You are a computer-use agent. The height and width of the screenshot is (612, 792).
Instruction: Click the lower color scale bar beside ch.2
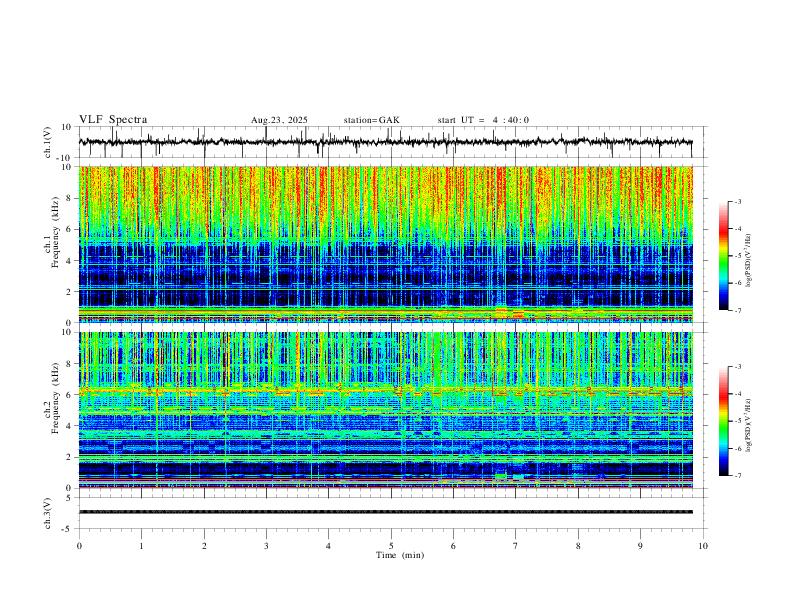(723, 421)
